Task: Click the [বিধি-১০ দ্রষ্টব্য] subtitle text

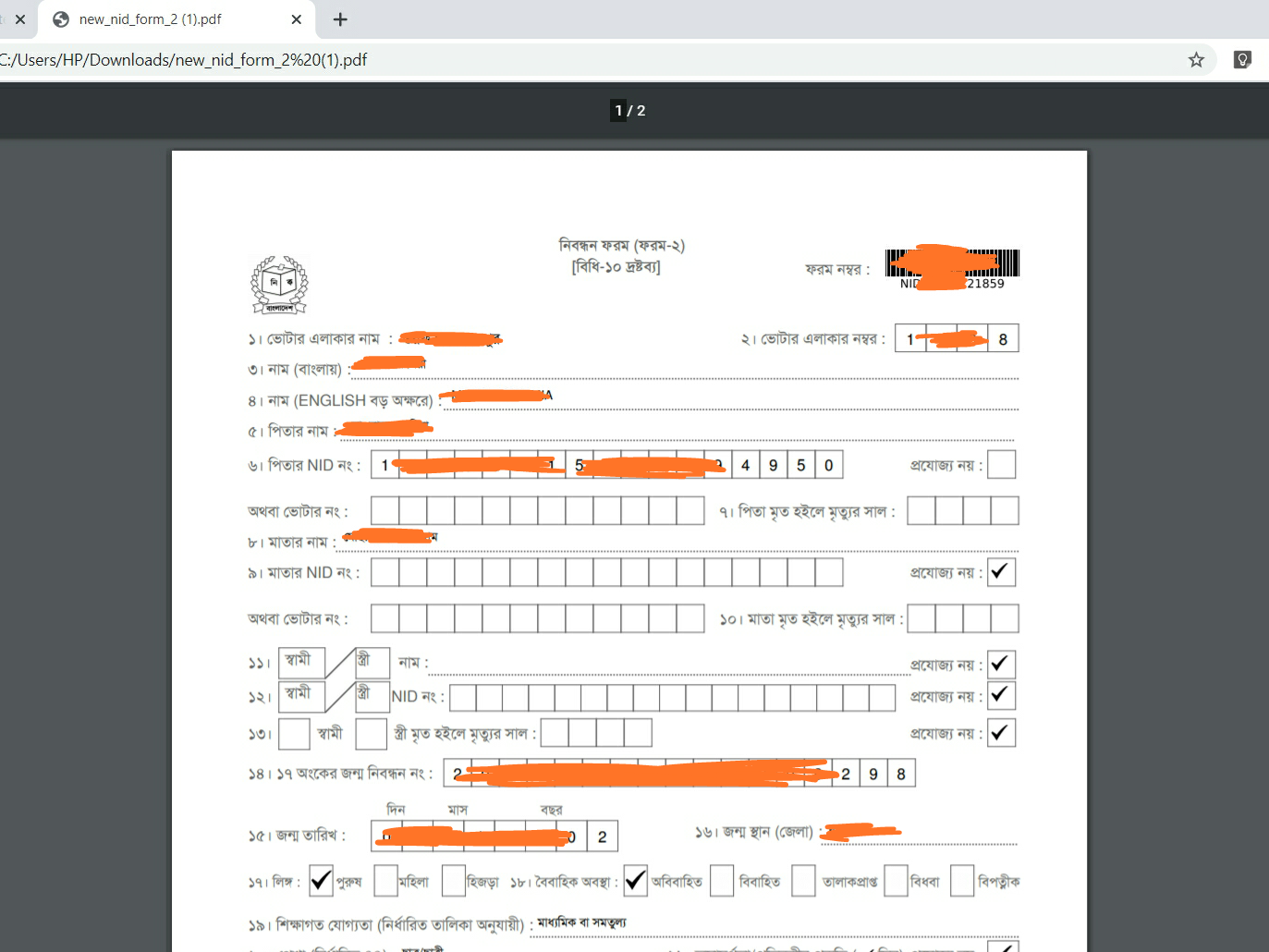Action: [616, 267]
